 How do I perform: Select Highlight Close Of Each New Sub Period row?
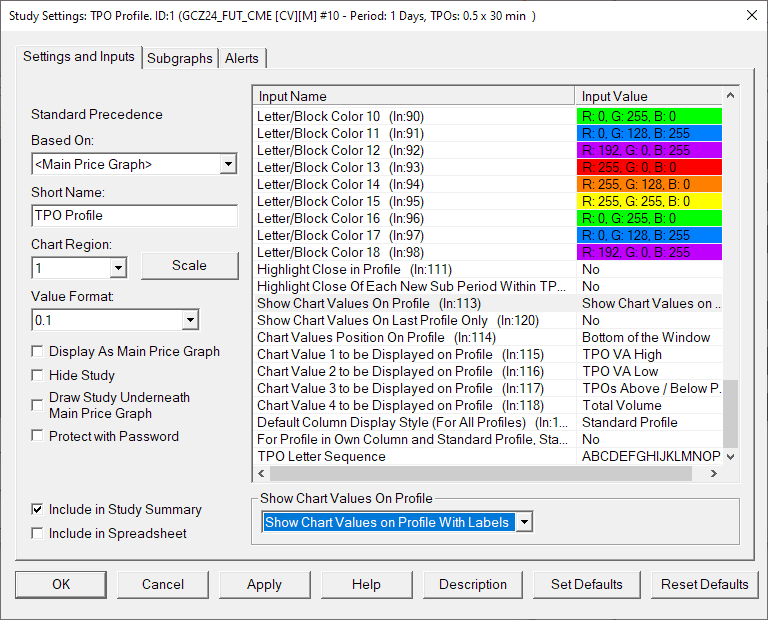point(488,286)
